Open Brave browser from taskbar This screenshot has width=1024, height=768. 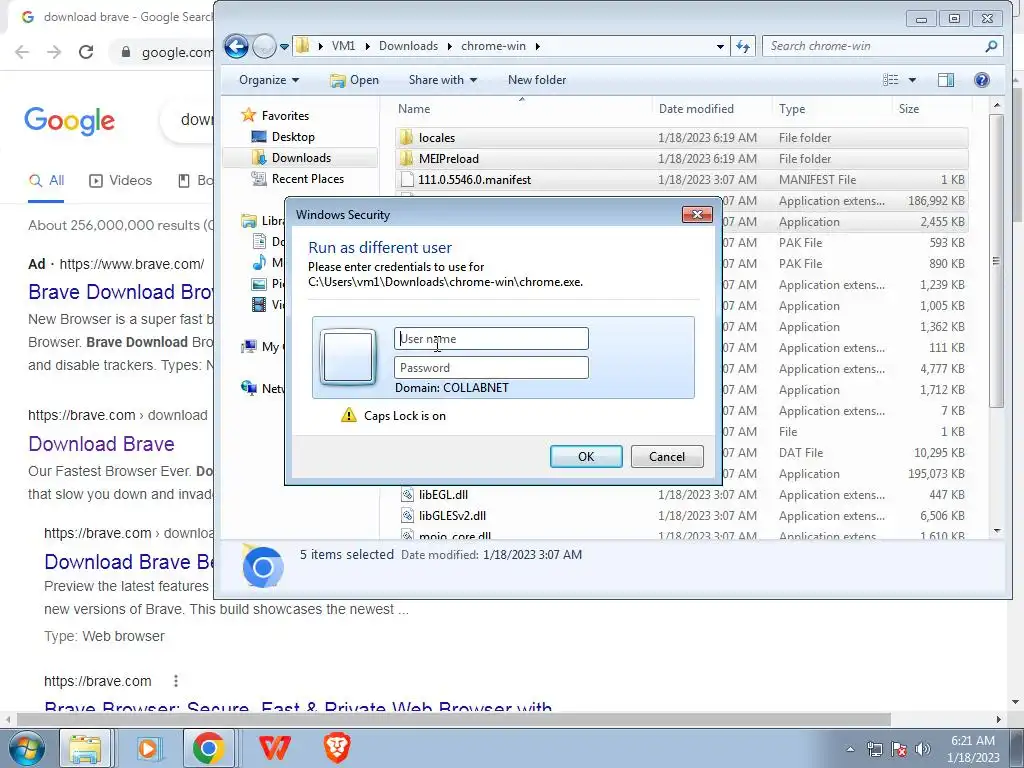pos(337,748)
